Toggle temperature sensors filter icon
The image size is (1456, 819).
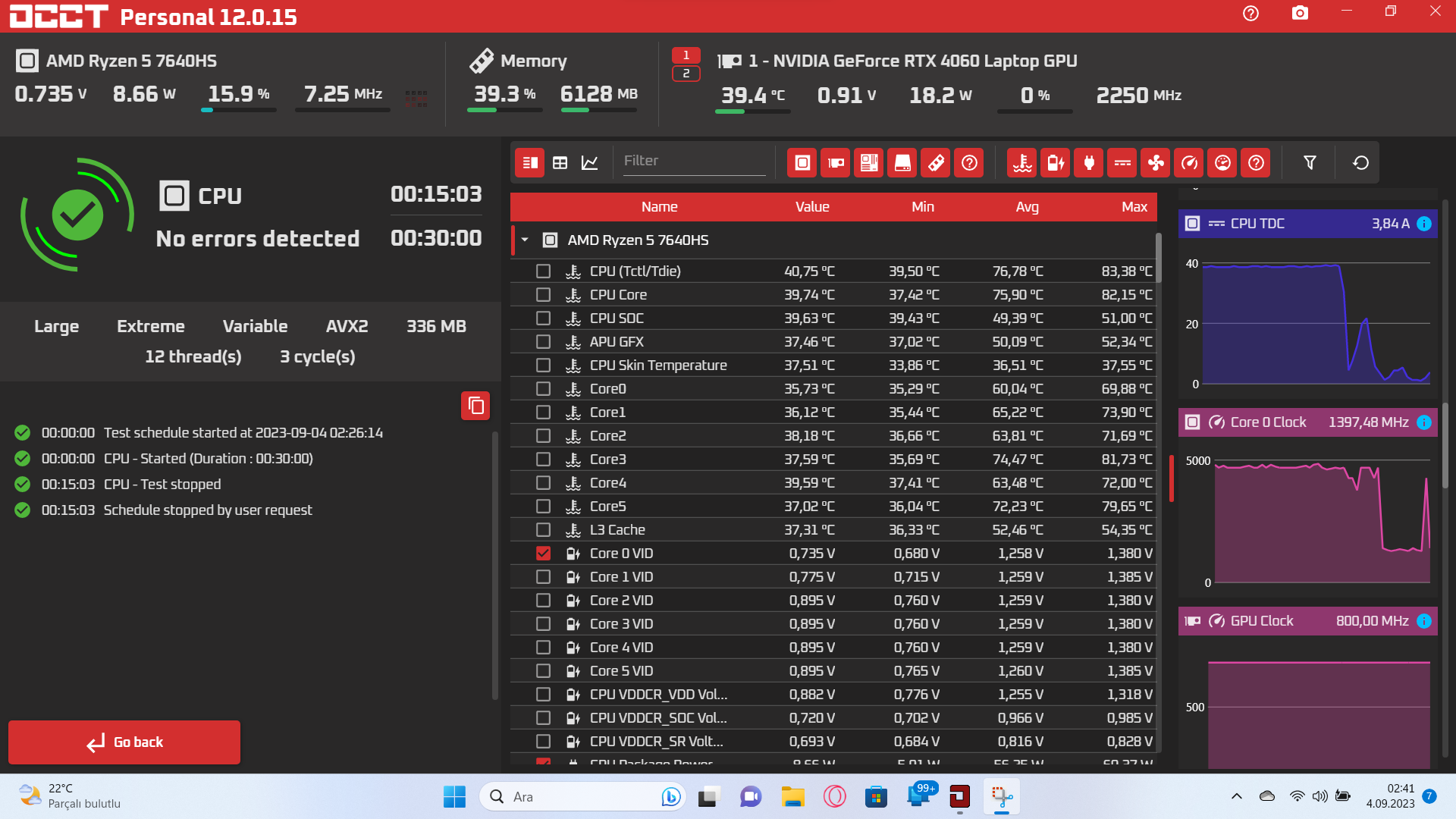pyautogui.click(x=1022, y=163)
